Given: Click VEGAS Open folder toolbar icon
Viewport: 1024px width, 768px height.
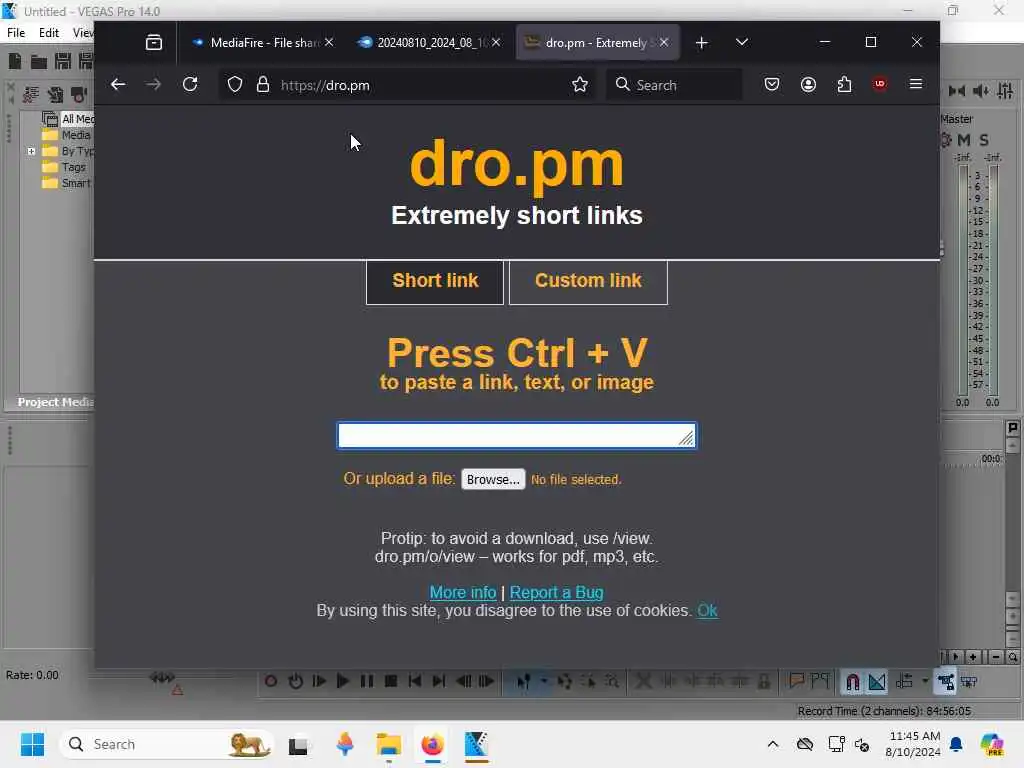Looking at the screenshot, I should pyautogui.click(x=39, y=61).
